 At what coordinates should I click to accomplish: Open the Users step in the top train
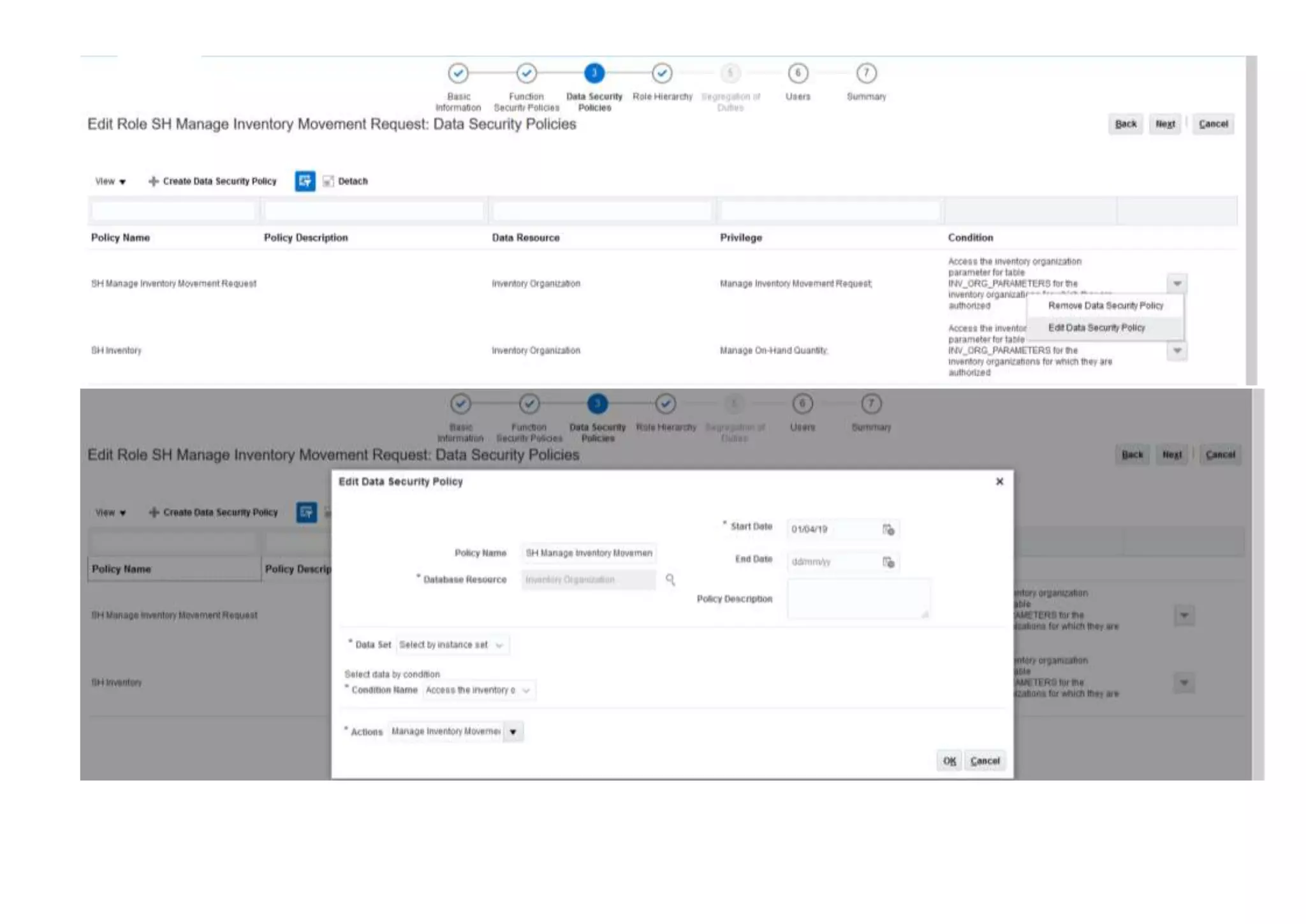click(798, 74)
